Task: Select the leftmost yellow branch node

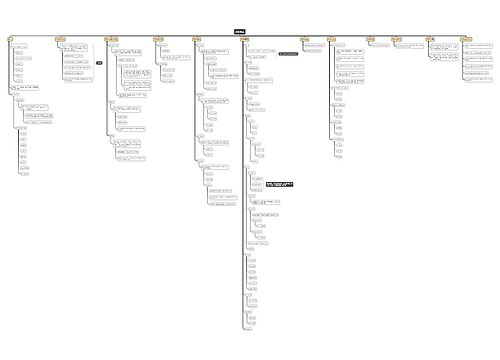Action: pyautogui.click(x=10, y=39)
